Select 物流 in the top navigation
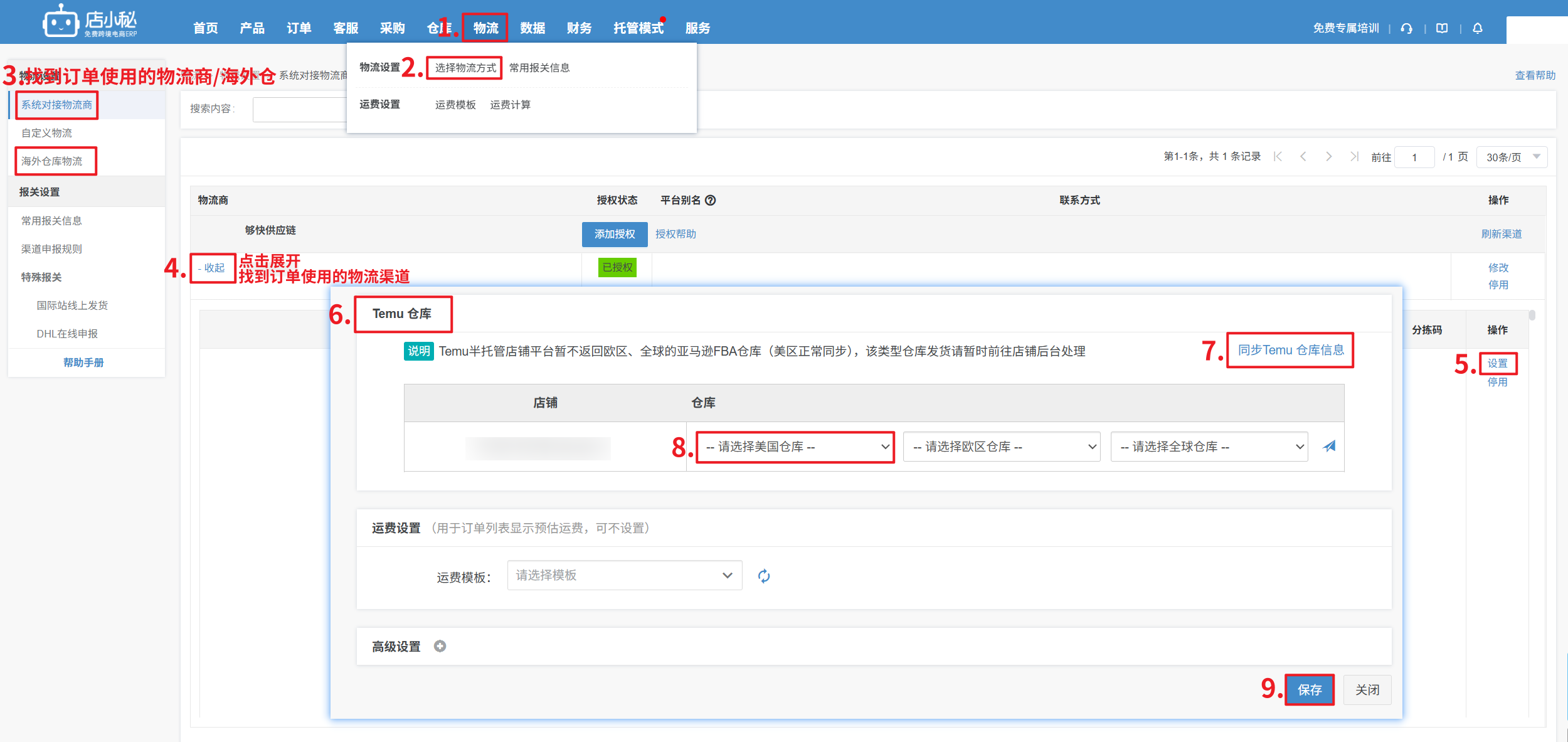This screenshot has width=1568, height=742. tap(485, 28)
